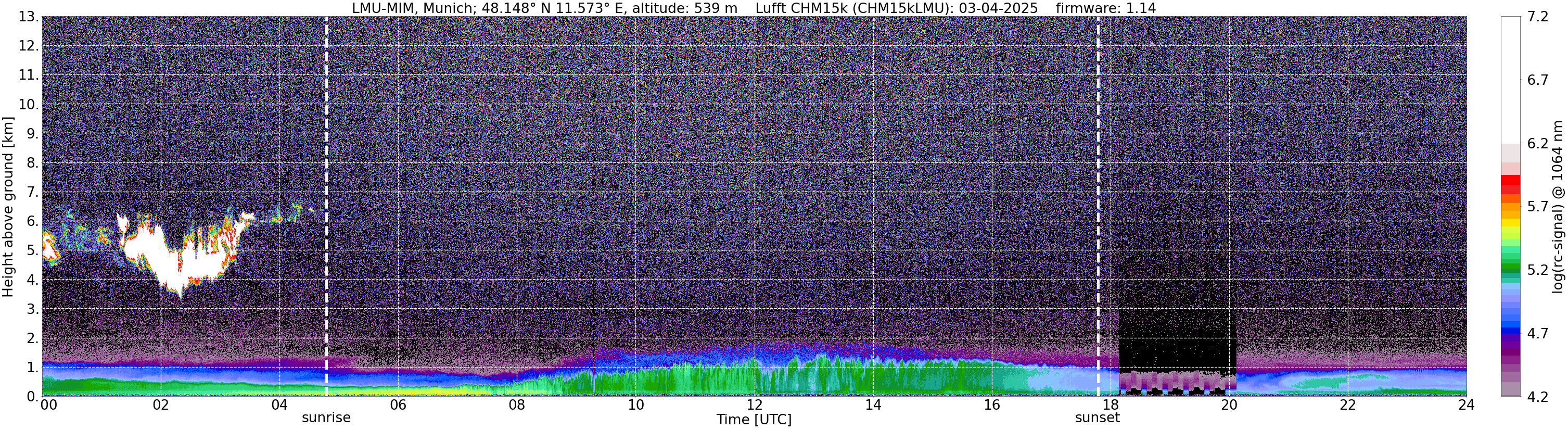Click the time-axis tick label '12'
Screen dimensions: 1568x430
click(x=754, y=405)
